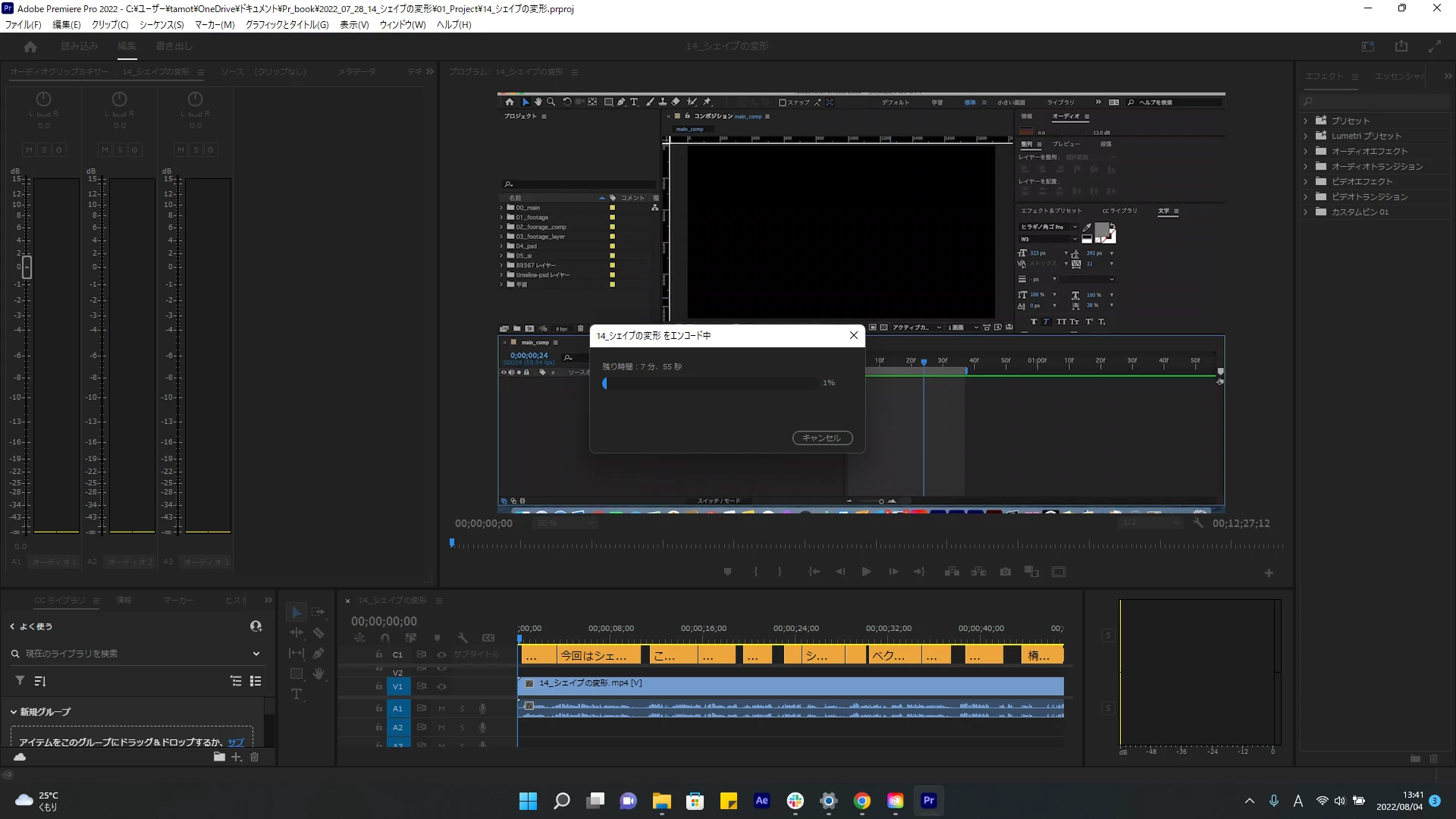1456x819 pixels.
Task: Click the サブ link in the library panel
Action: tap(236, 742)
